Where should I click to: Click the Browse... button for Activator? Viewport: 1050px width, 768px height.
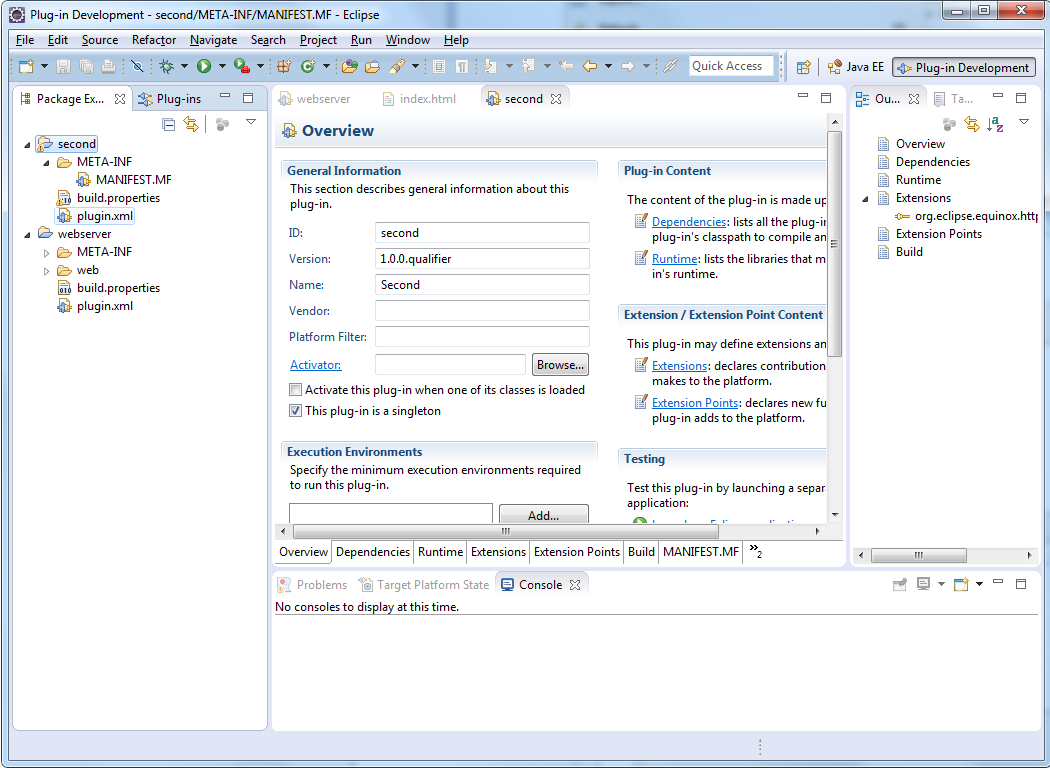click(x=560, y=365)
